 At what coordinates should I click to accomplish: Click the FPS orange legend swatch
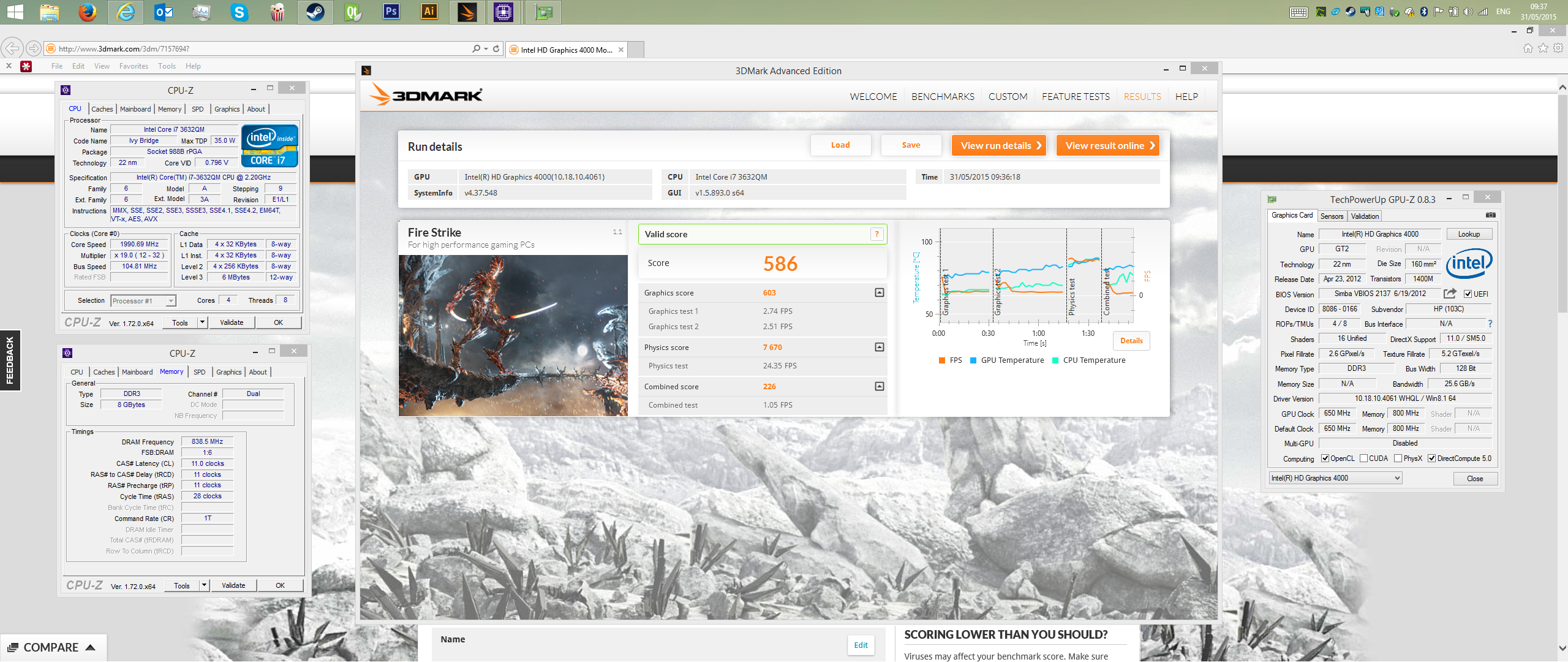(x=942, y=360)
